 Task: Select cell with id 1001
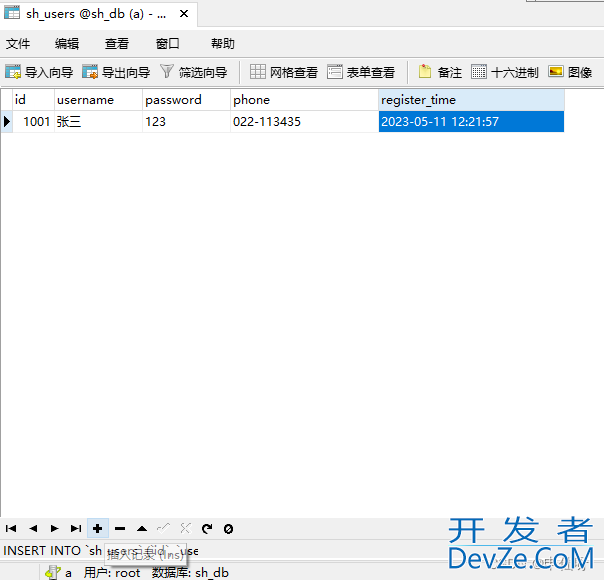point(34,122)
